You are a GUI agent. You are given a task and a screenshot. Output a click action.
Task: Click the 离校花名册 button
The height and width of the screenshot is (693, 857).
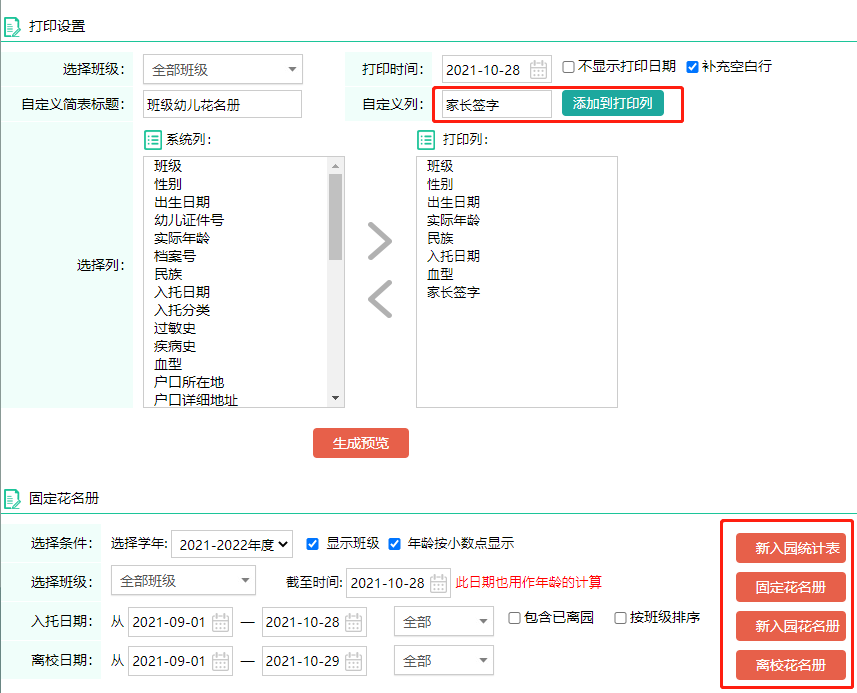(x=791, y=665)
